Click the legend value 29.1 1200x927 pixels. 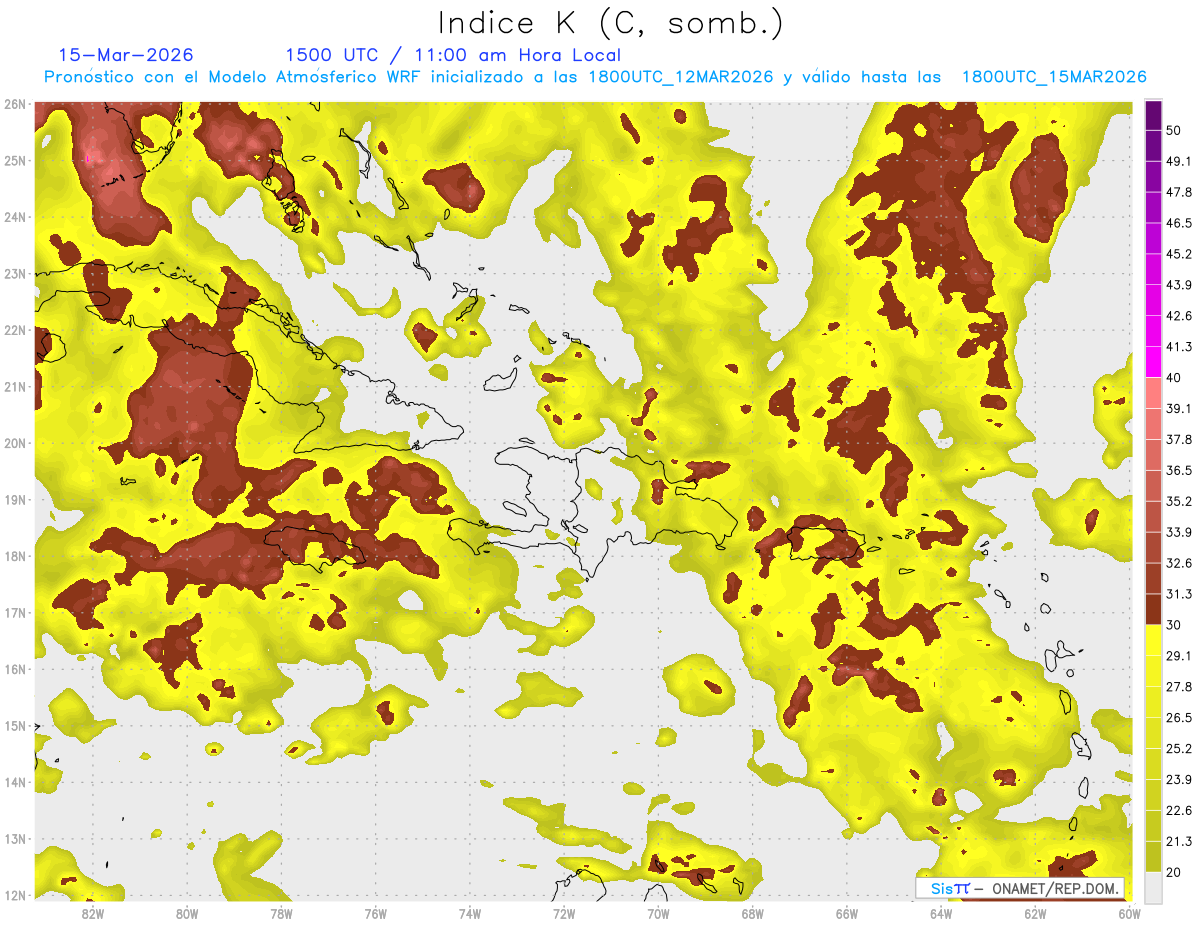tap(1178, 656)
